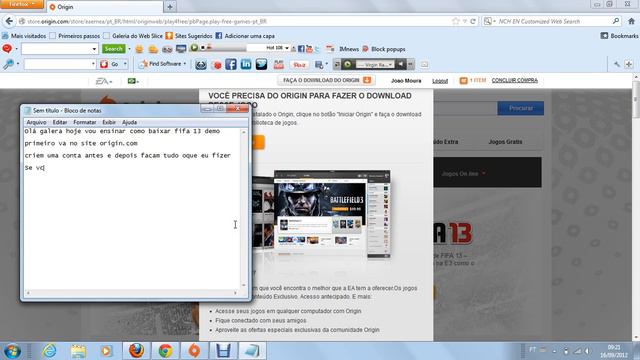Expand the dropdown arrow beside Go button
The width and height of the screenshot is (640, 360).
(x=125, y=64)
